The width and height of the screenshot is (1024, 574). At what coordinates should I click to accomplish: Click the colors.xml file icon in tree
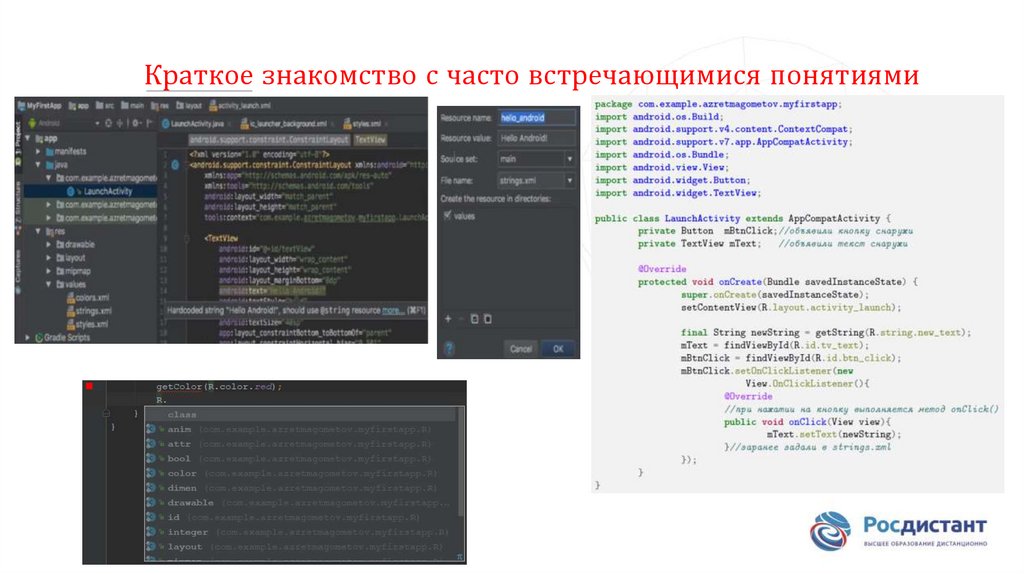point(70,297)
